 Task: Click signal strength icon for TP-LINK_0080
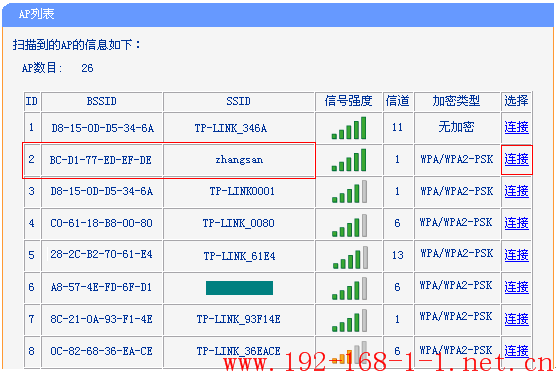point(350,226)
